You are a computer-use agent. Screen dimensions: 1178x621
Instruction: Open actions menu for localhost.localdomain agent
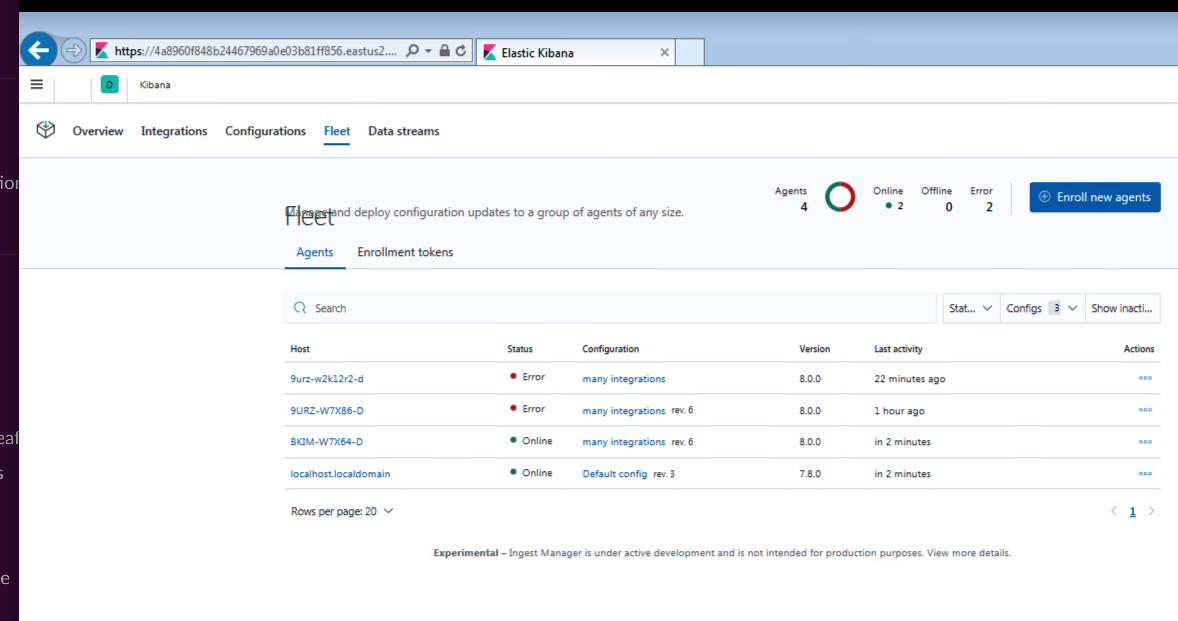(1143, 473)
